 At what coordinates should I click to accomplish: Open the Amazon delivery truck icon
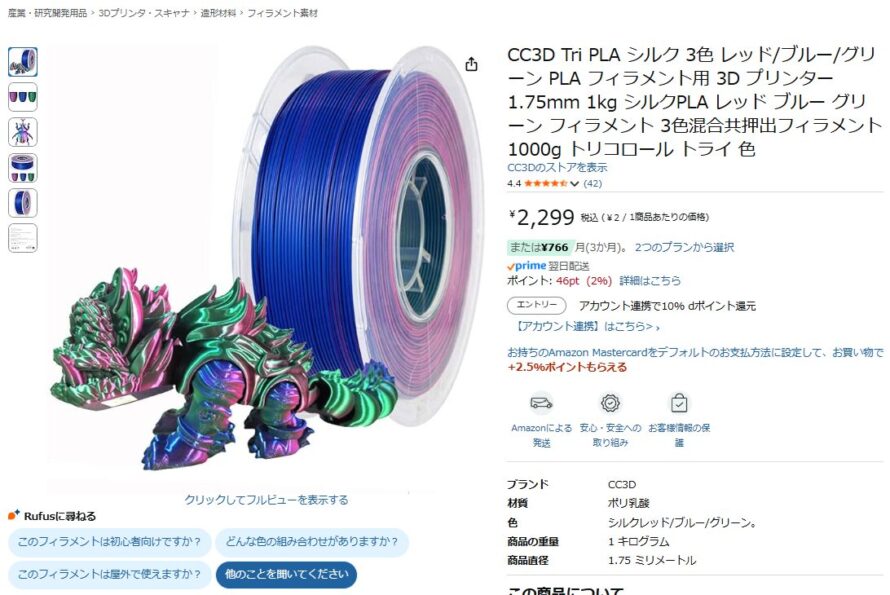(541, 403)
